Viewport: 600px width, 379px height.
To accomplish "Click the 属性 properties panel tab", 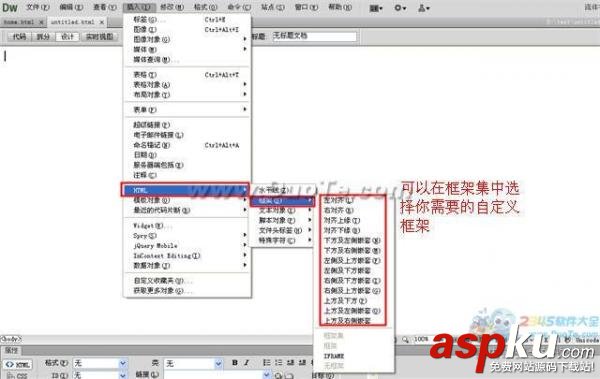I will click(x=11, y=350).
